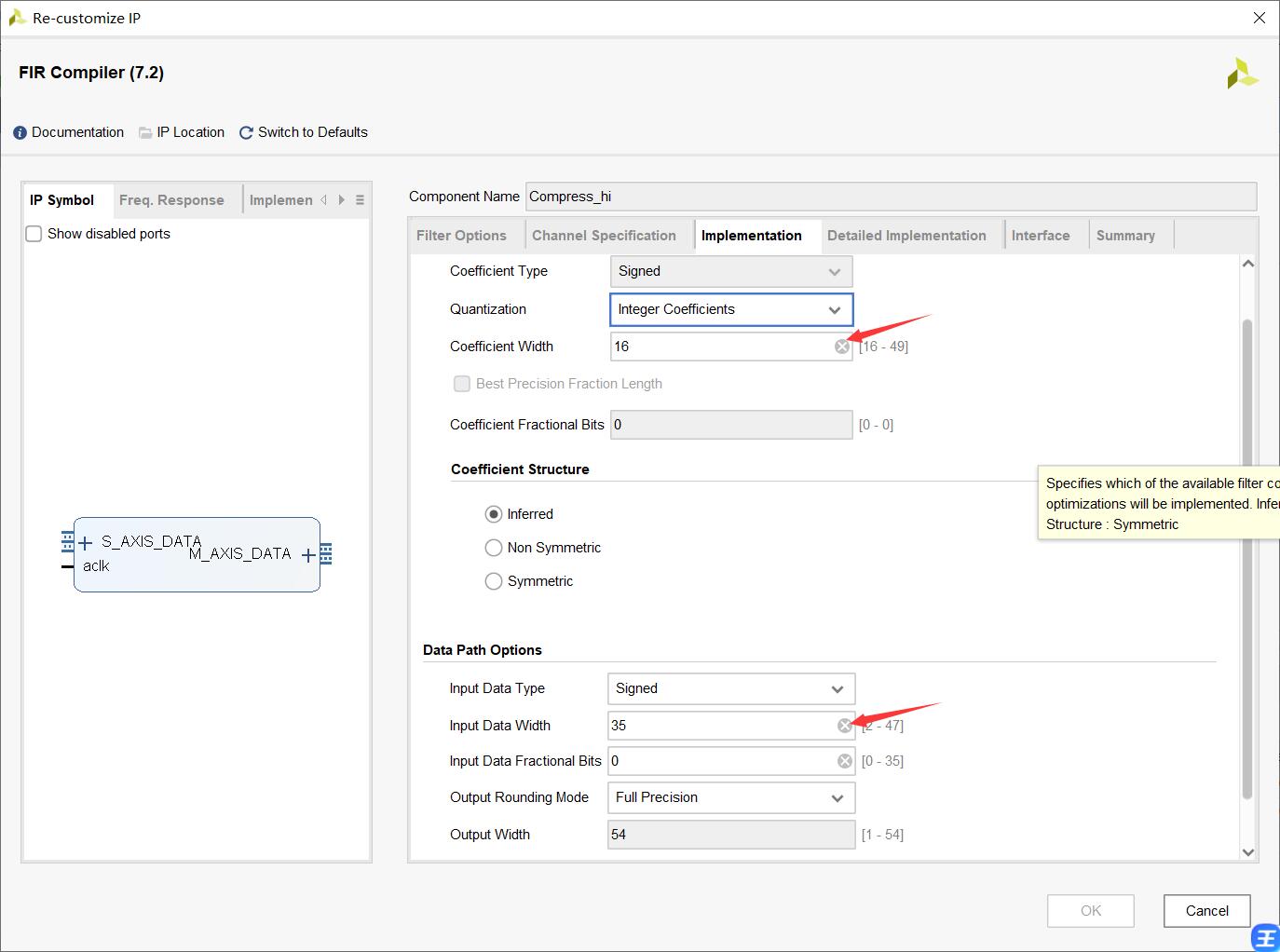Click the Switch to Defaults refresh icon

pos(246,133)
